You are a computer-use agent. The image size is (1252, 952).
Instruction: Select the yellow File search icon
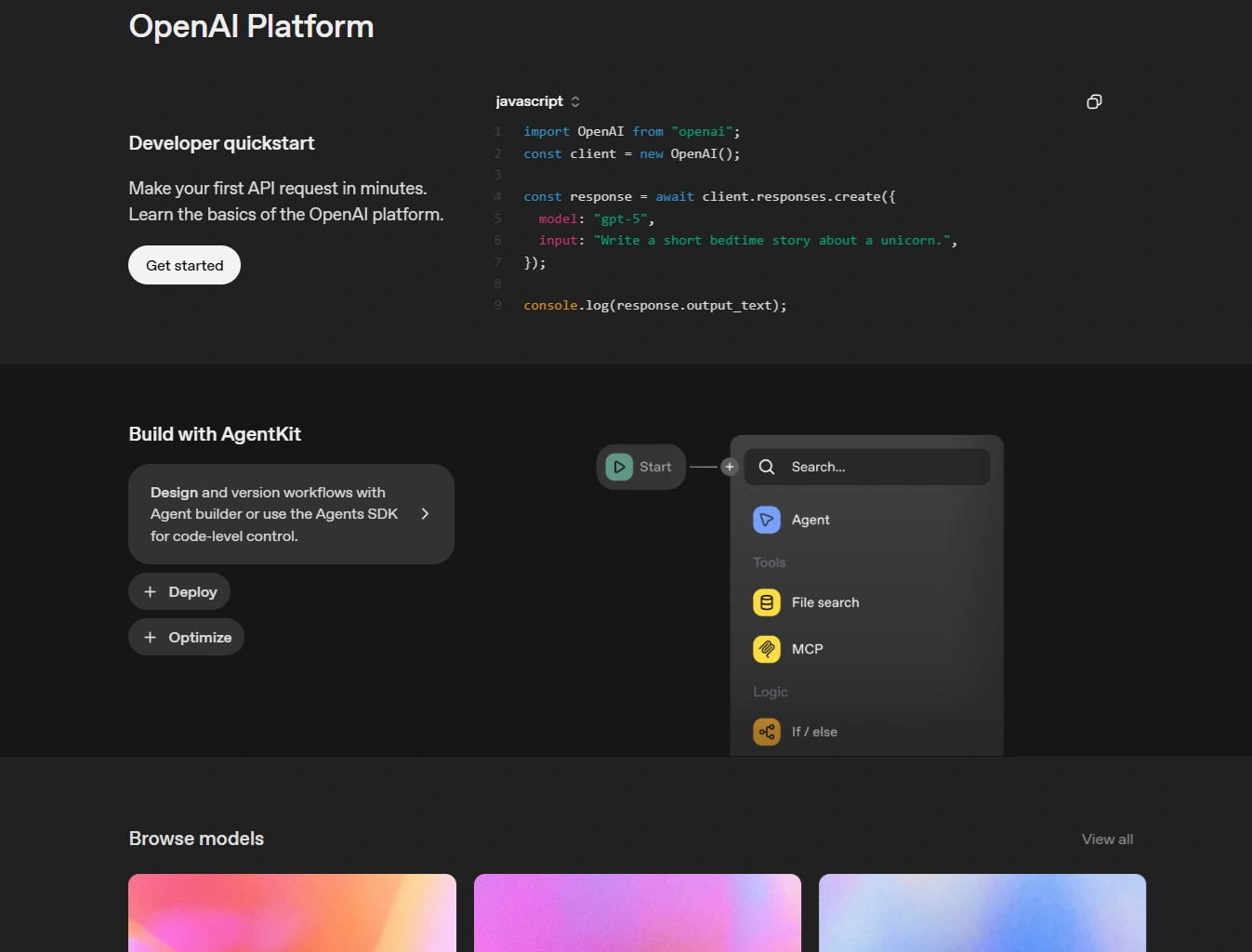click(767, 602)
